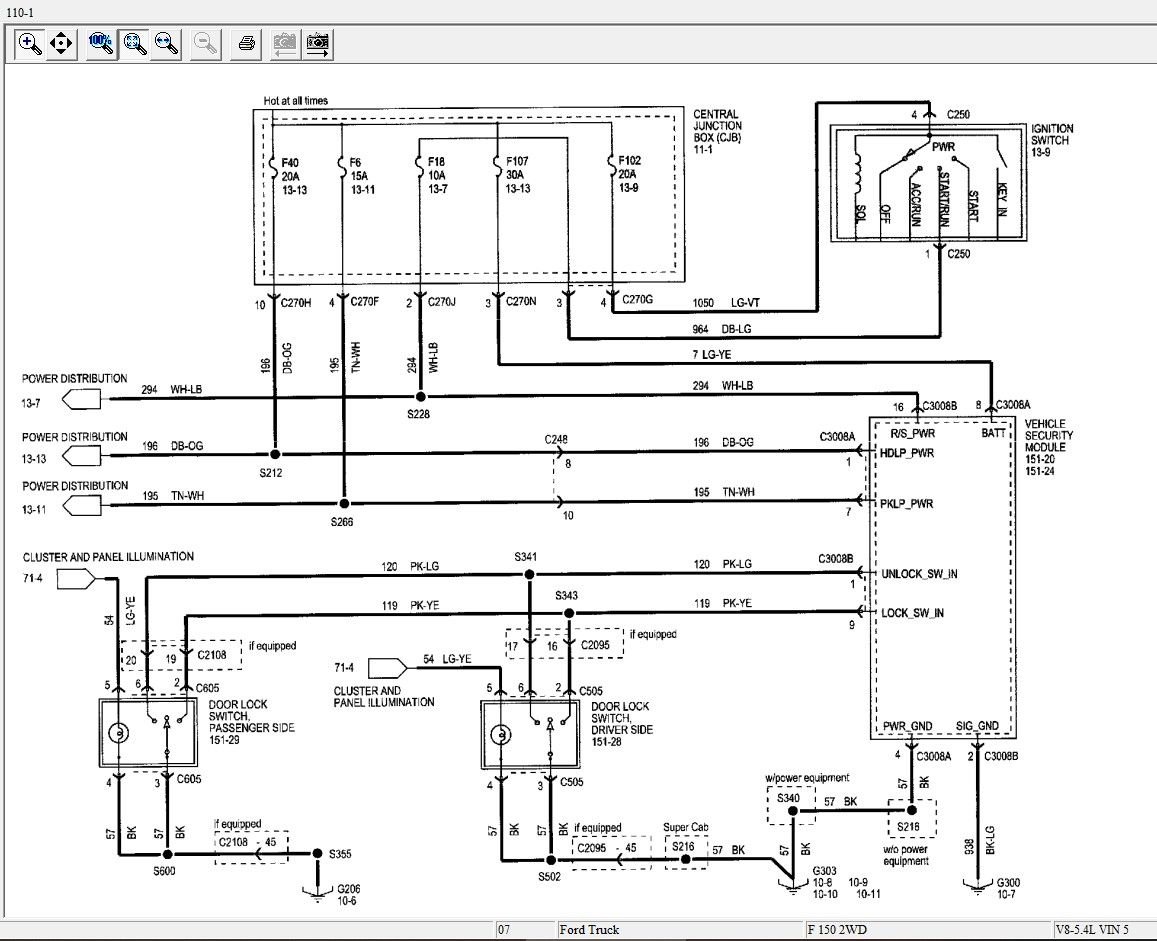Click the Power Distribution 13-7 reference arrow
This screenshot has width=1157, height=941.
tap(83, 400)
